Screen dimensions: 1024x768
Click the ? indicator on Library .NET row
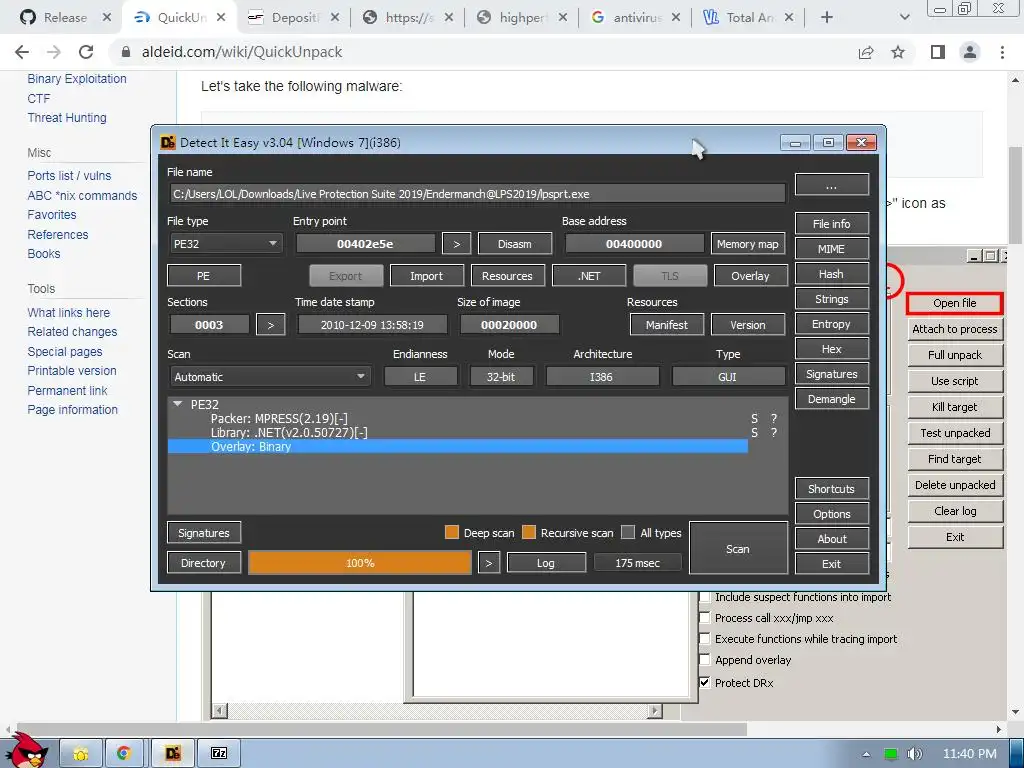[x=774, y=433]
